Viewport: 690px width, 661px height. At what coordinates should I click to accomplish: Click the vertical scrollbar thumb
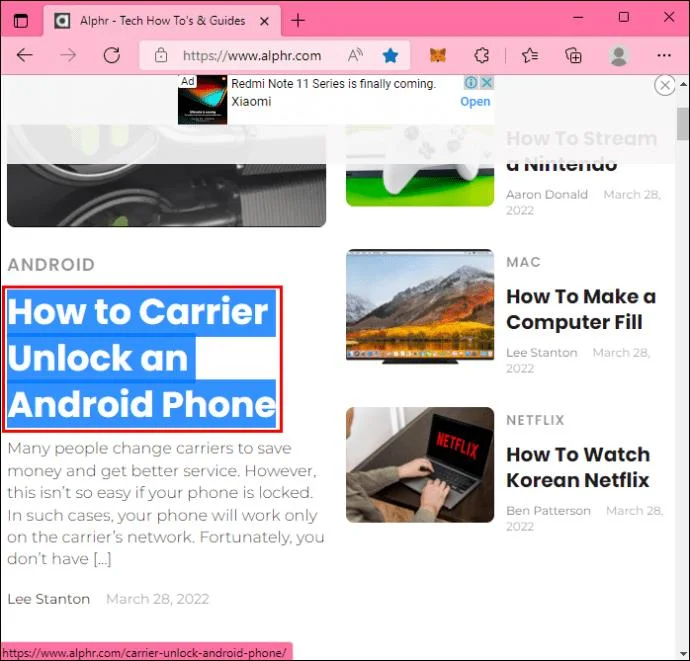(683, 124)
